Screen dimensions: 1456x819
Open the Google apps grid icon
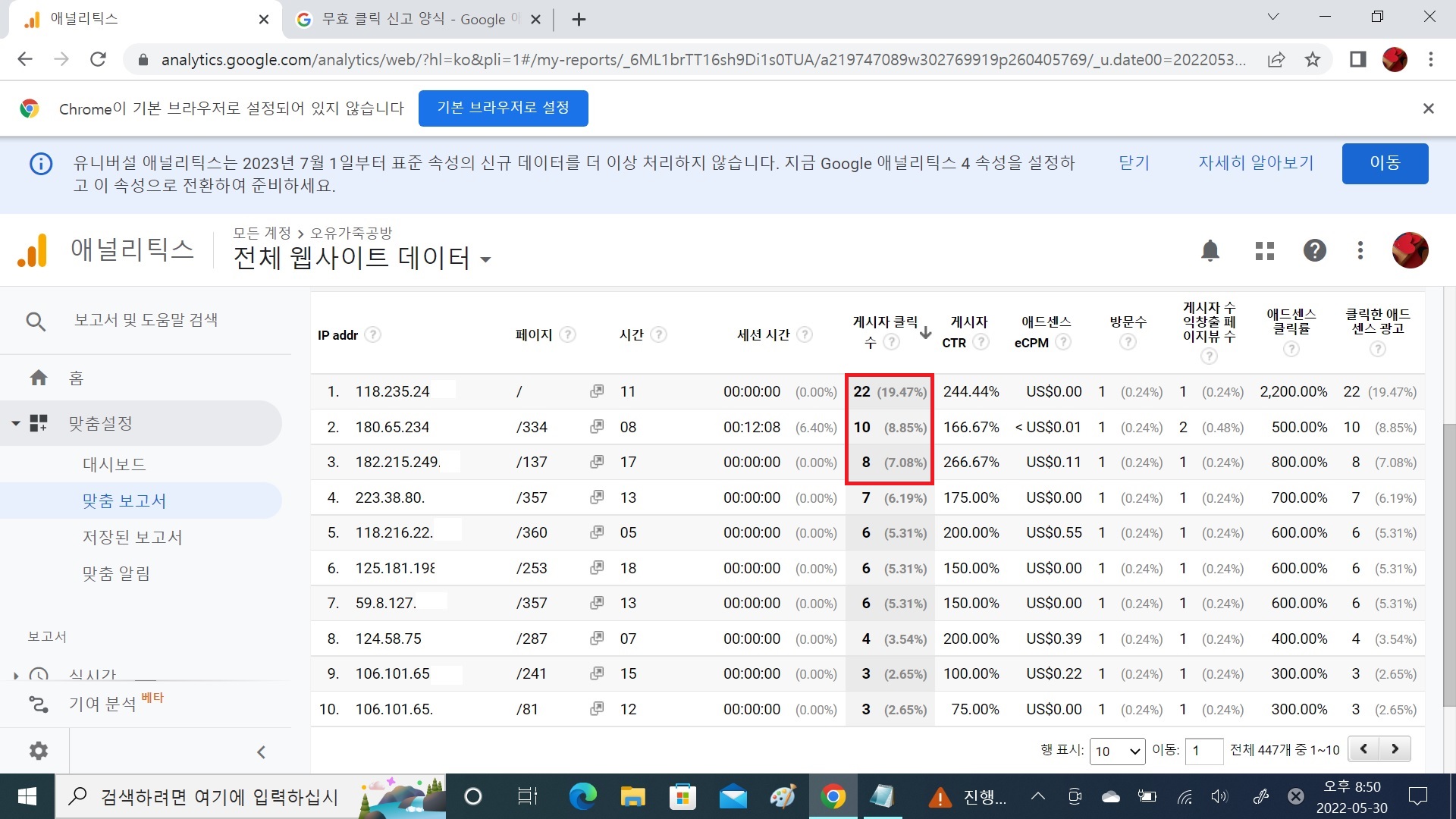(1264, 250)
